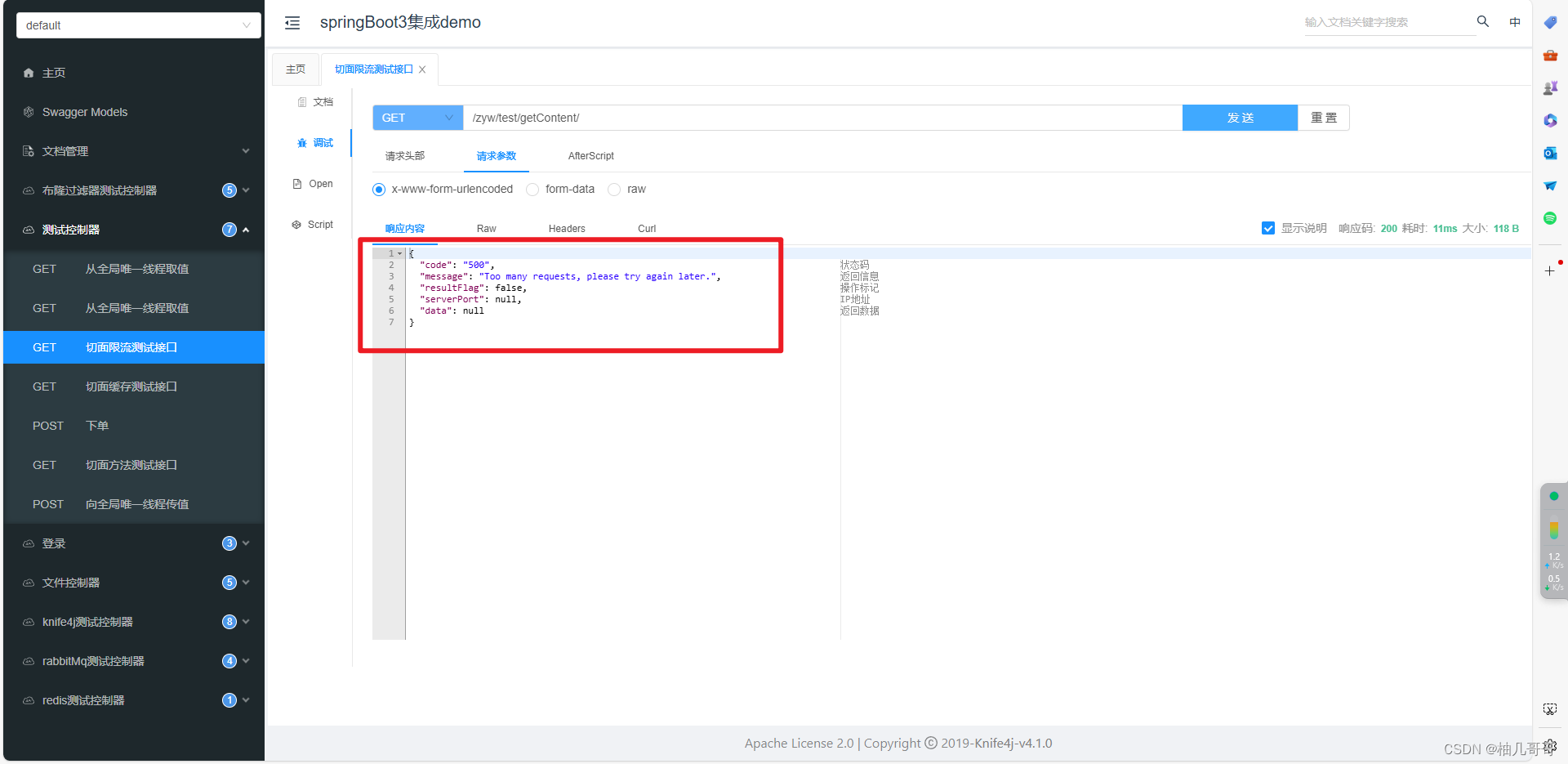Click the Script settings icon
Screen dimensions: 1568x764
pos(296,225)
